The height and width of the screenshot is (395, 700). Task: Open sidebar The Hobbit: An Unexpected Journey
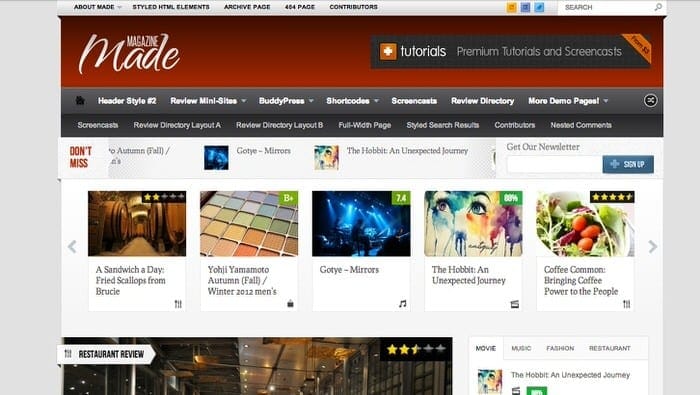(570, 375)
